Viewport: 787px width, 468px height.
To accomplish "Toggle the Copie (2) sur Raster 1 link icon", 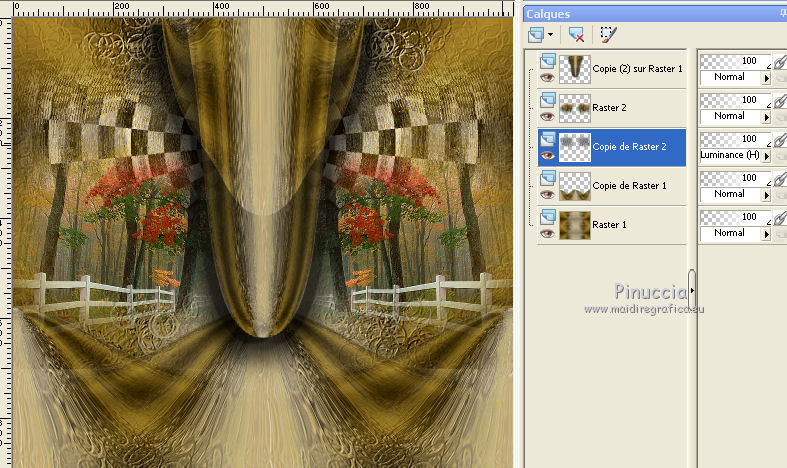I will pos(779,62).
